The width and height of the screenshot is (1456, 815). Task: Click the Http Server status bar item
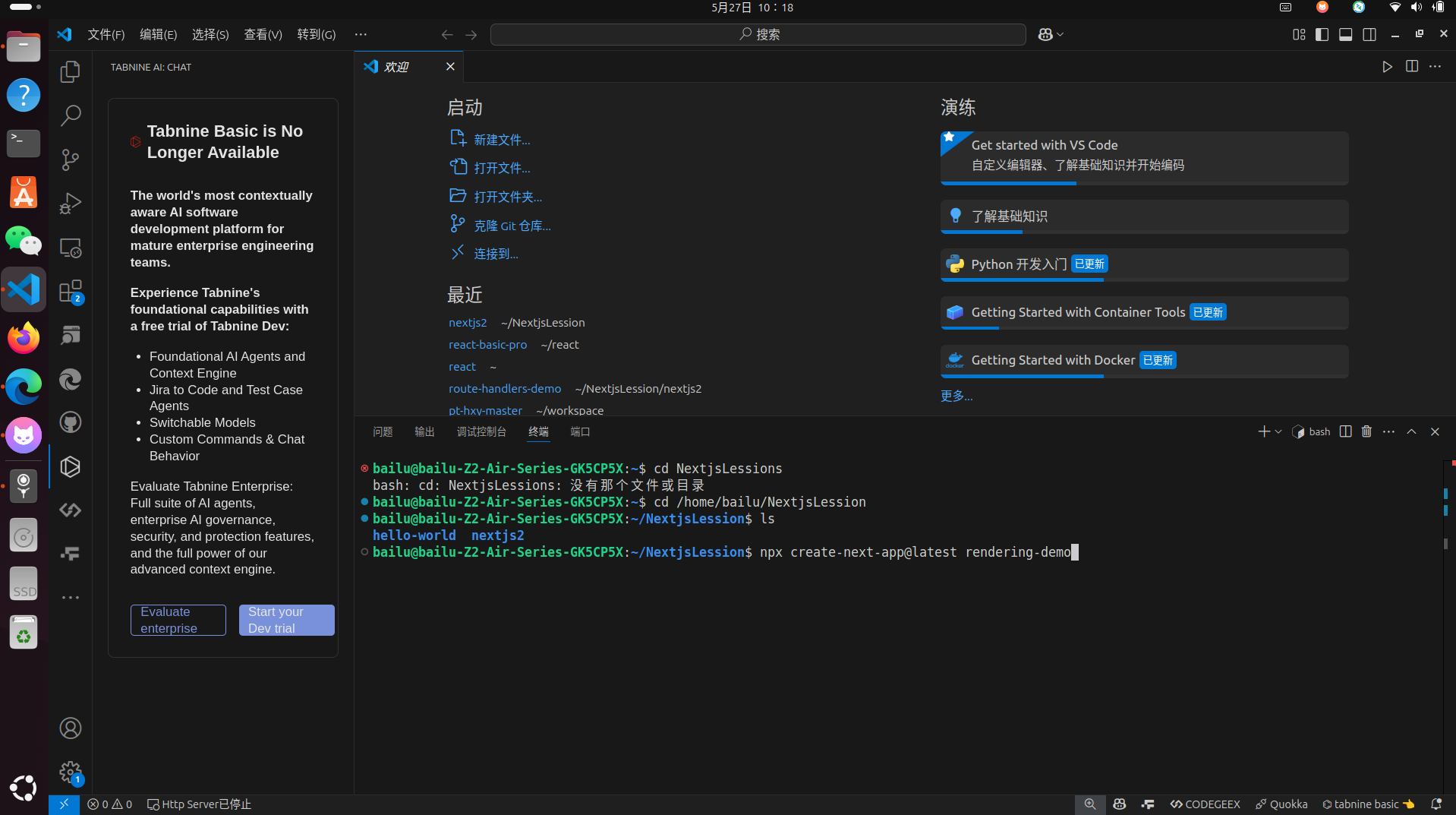(199, 804)
